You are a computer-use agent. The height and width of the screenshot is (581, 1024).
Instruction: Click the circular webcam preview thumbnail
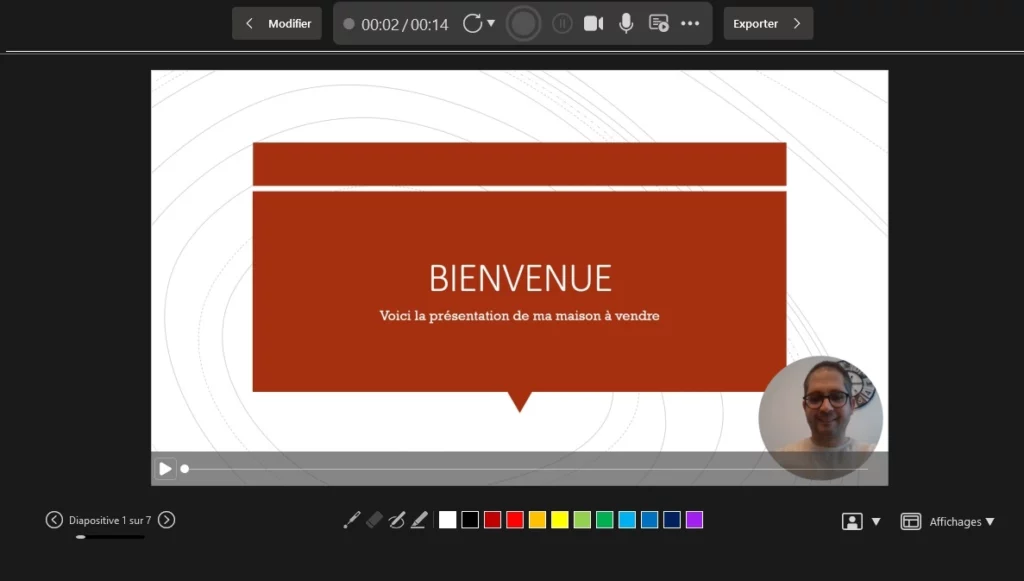(820, 418)
